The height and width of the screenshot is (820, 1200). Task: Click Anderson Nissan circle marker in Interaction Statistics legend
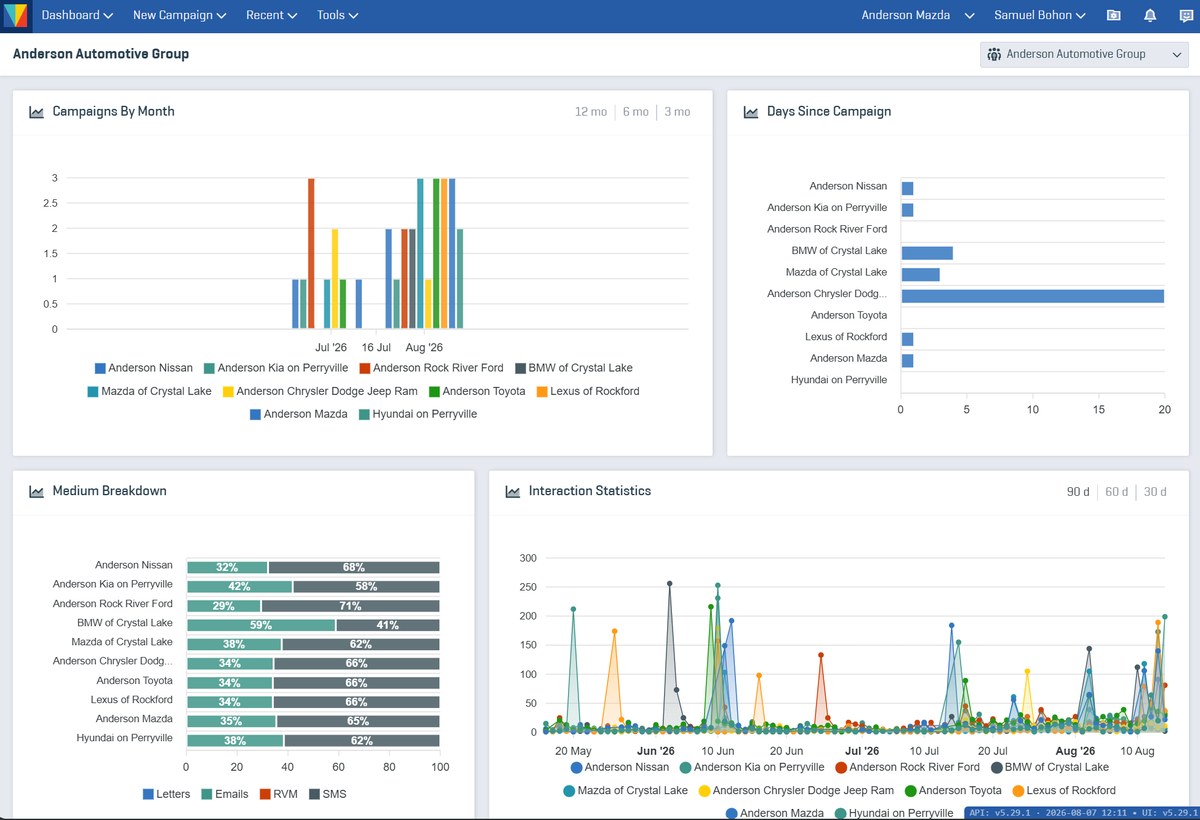576,767
